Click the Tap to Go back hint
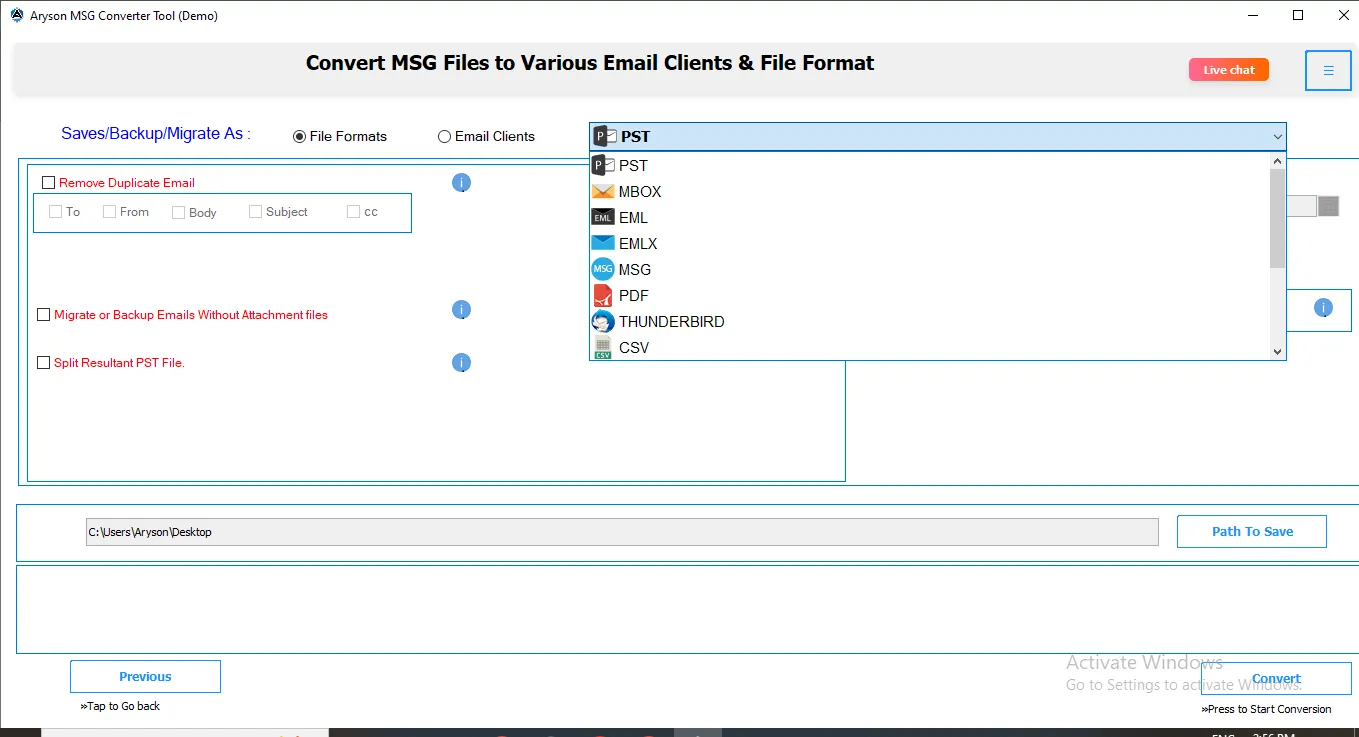The height and width of the screenshot is (737, 1359). [120, 706]
